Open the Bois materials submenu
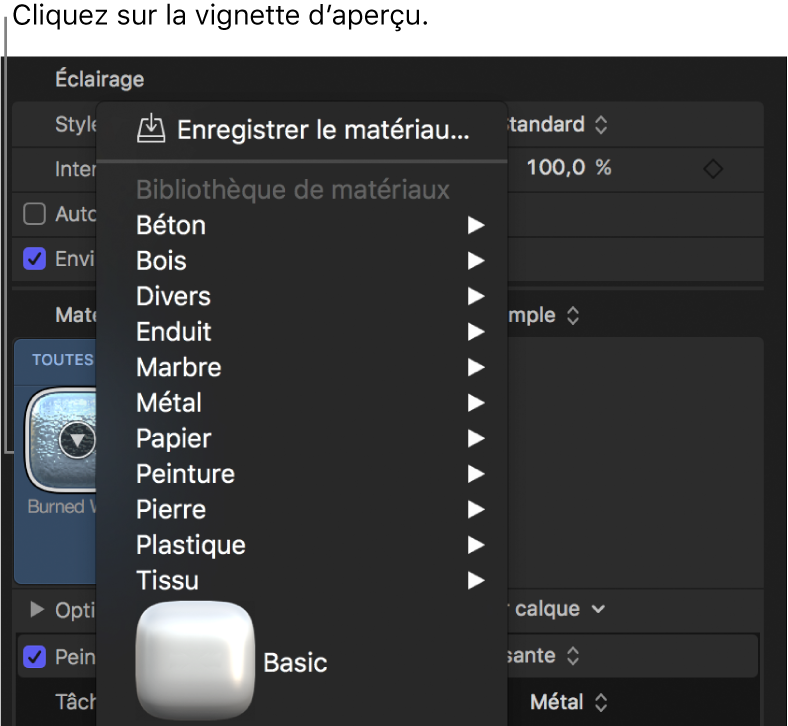 (162, 261)
